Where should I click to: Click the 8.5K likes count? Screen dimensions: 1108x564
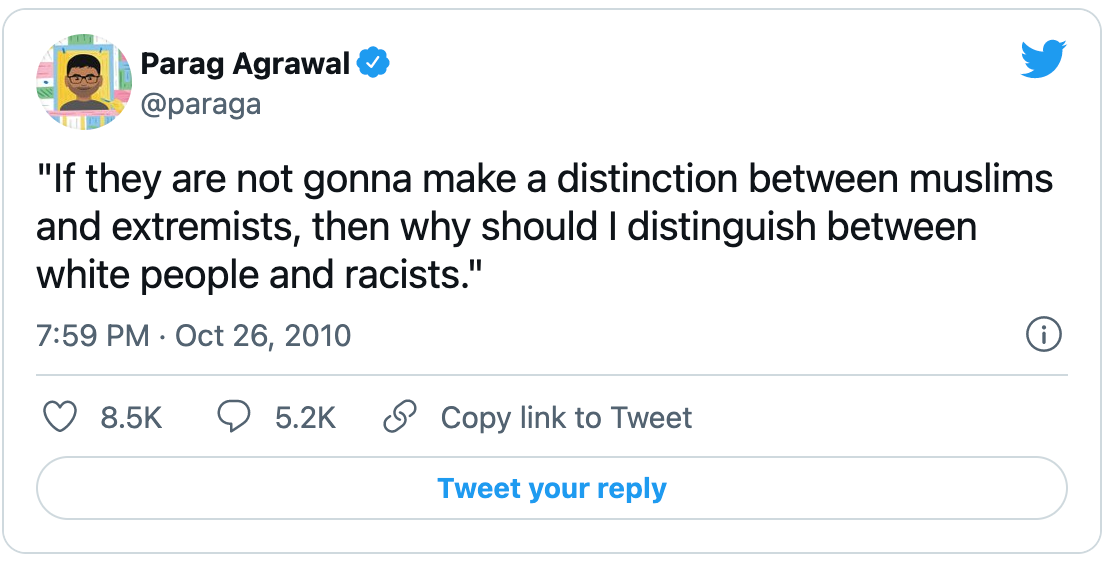click(x=131, y=418)
